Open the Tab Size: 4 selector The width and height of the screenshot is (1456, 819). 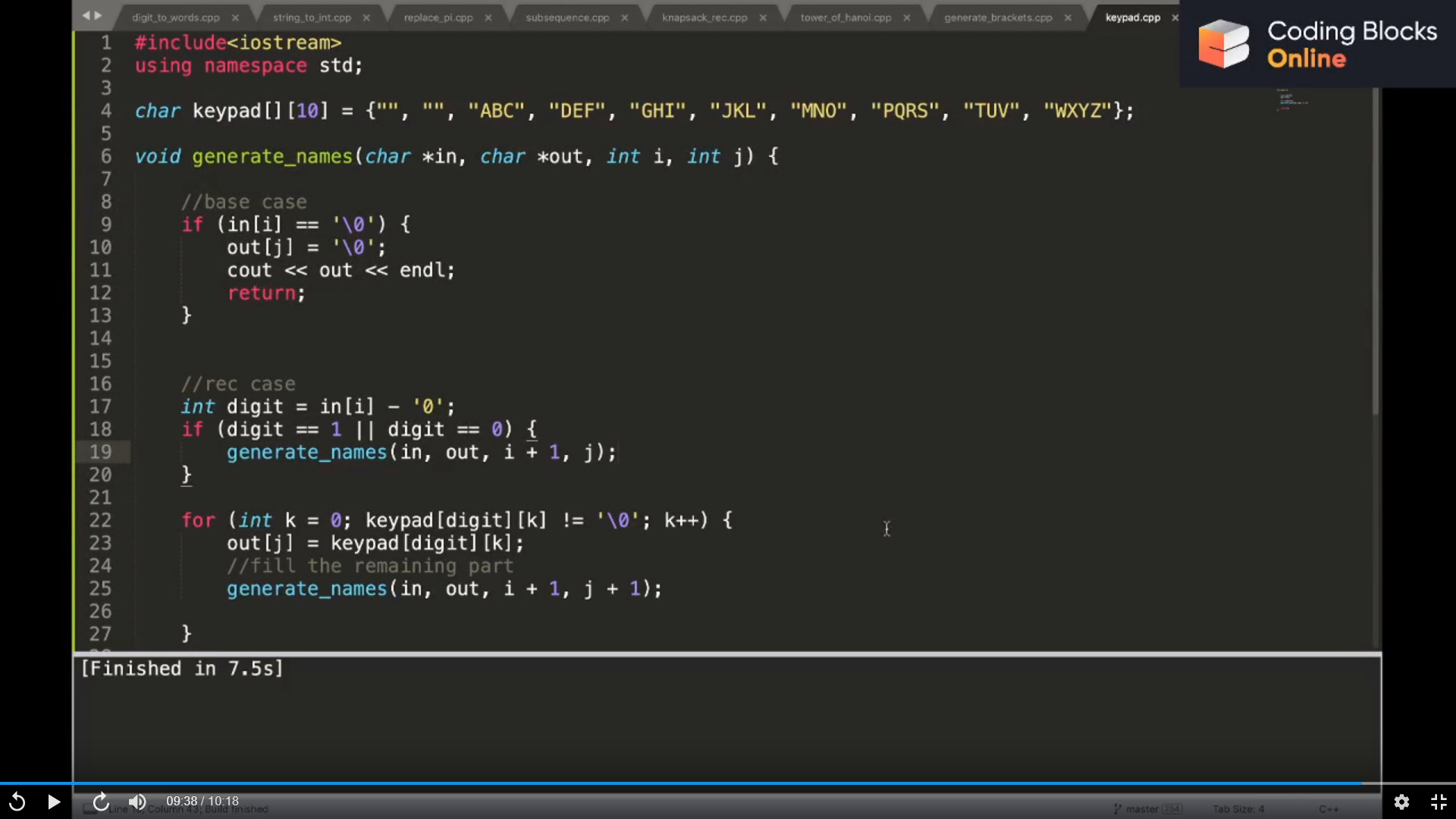(x=1238, y=809)
